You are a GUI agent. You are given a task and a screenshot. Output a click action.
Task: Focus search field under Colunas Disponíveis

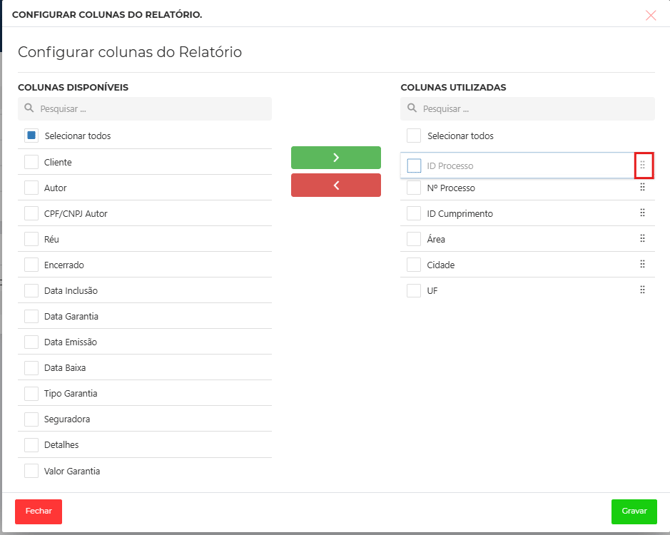(x=150, y=109)
